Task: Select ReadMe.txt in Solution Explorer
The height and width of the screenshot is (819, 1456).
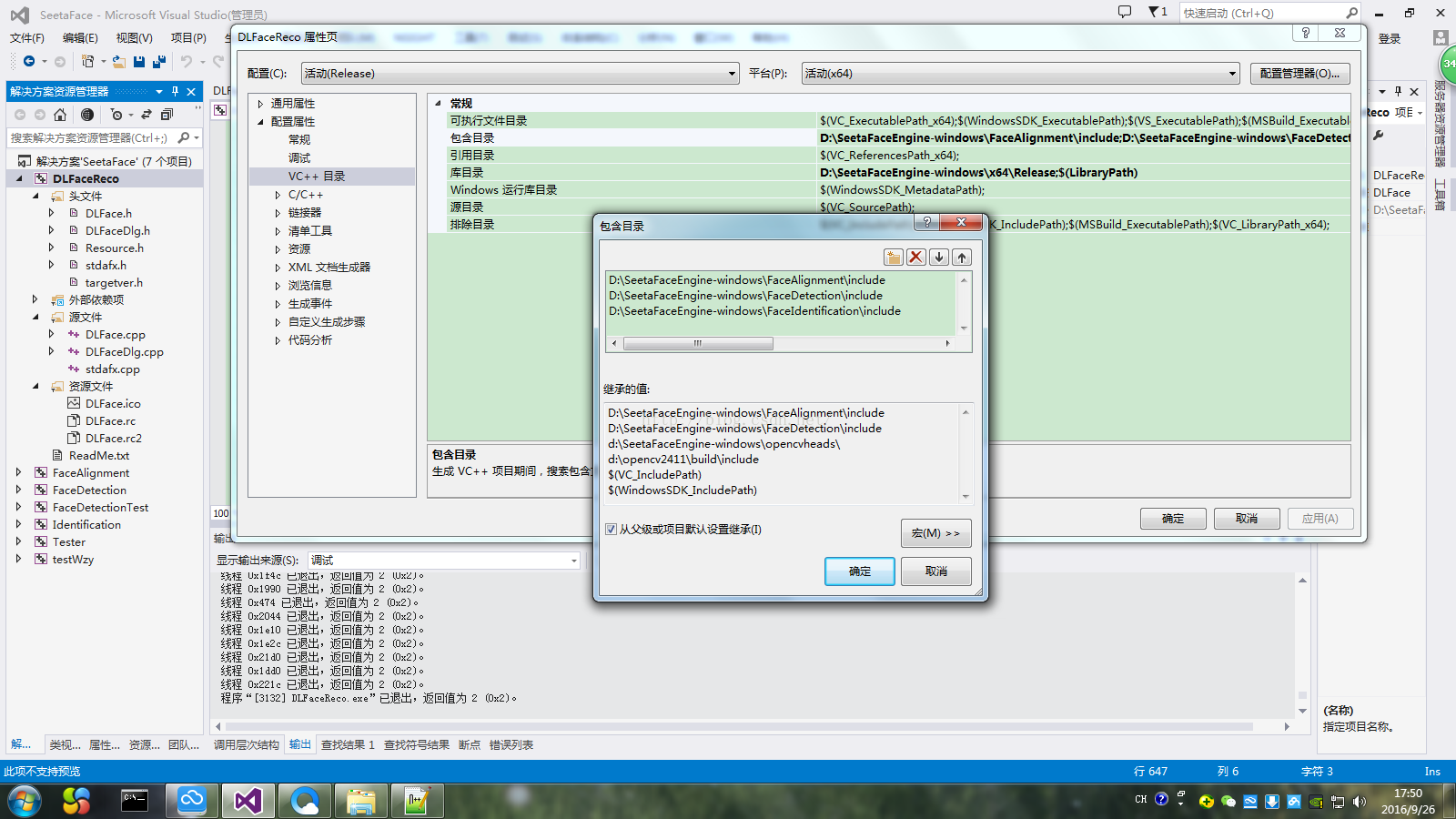Action: (99, 456)
